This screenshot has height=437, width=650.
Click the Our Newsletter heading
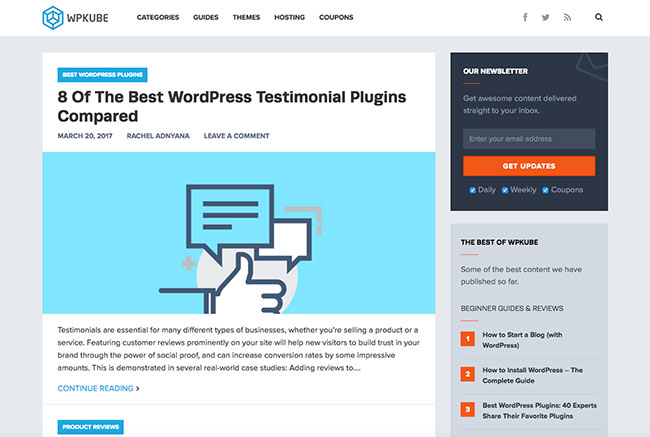(495, 71)
